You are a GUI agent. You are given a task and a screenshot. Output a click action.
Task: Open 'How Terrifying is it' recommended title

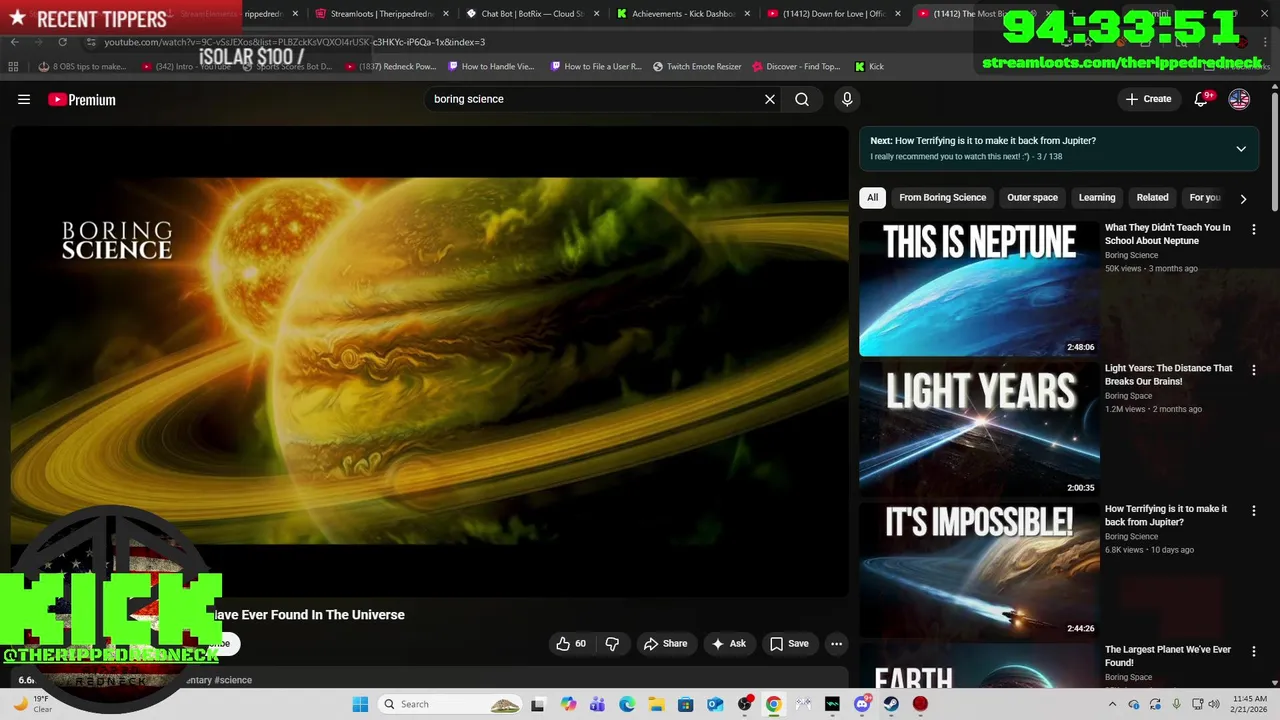(x=1165, y=515)
